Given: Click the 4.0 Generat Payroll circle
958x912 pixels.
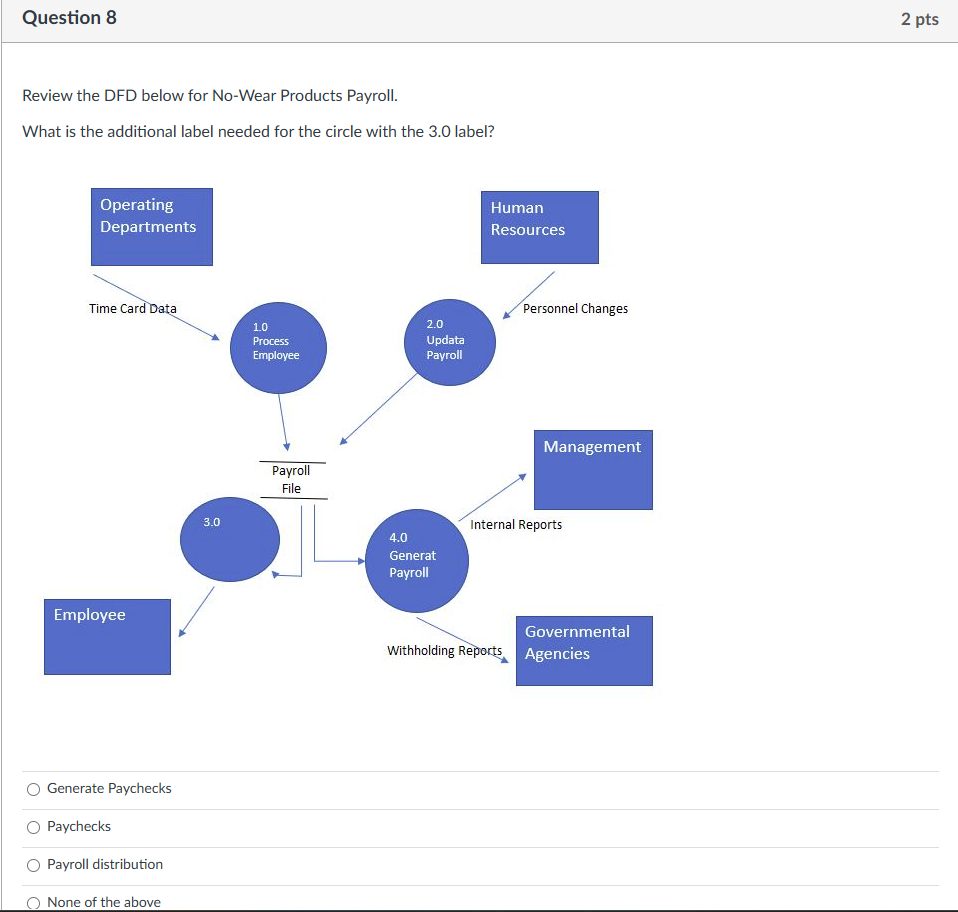Looking at the screenshot, I should pos(417,561).
